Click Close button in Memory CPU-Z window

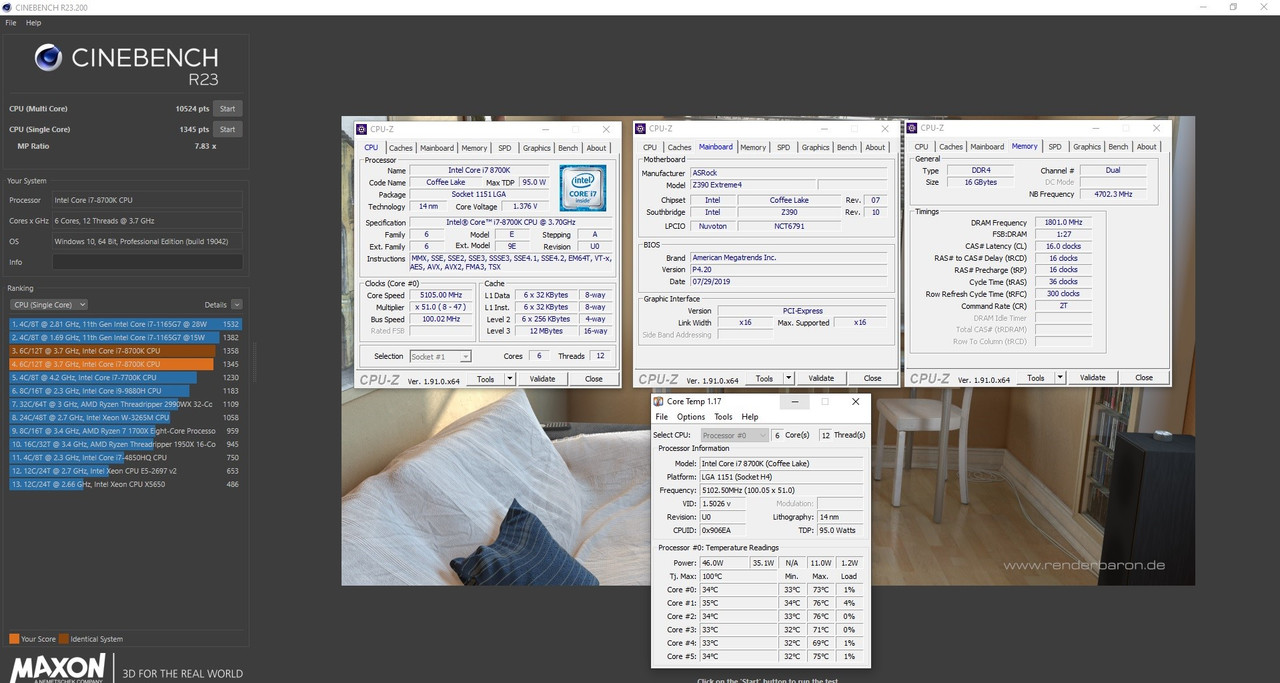tap(1144, 378)
